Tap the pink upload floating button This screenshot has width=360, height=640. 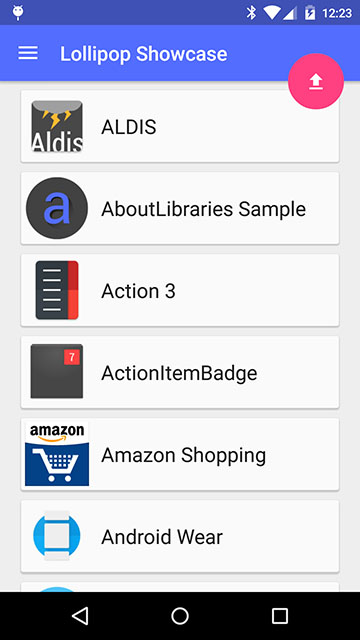[316, 81]
